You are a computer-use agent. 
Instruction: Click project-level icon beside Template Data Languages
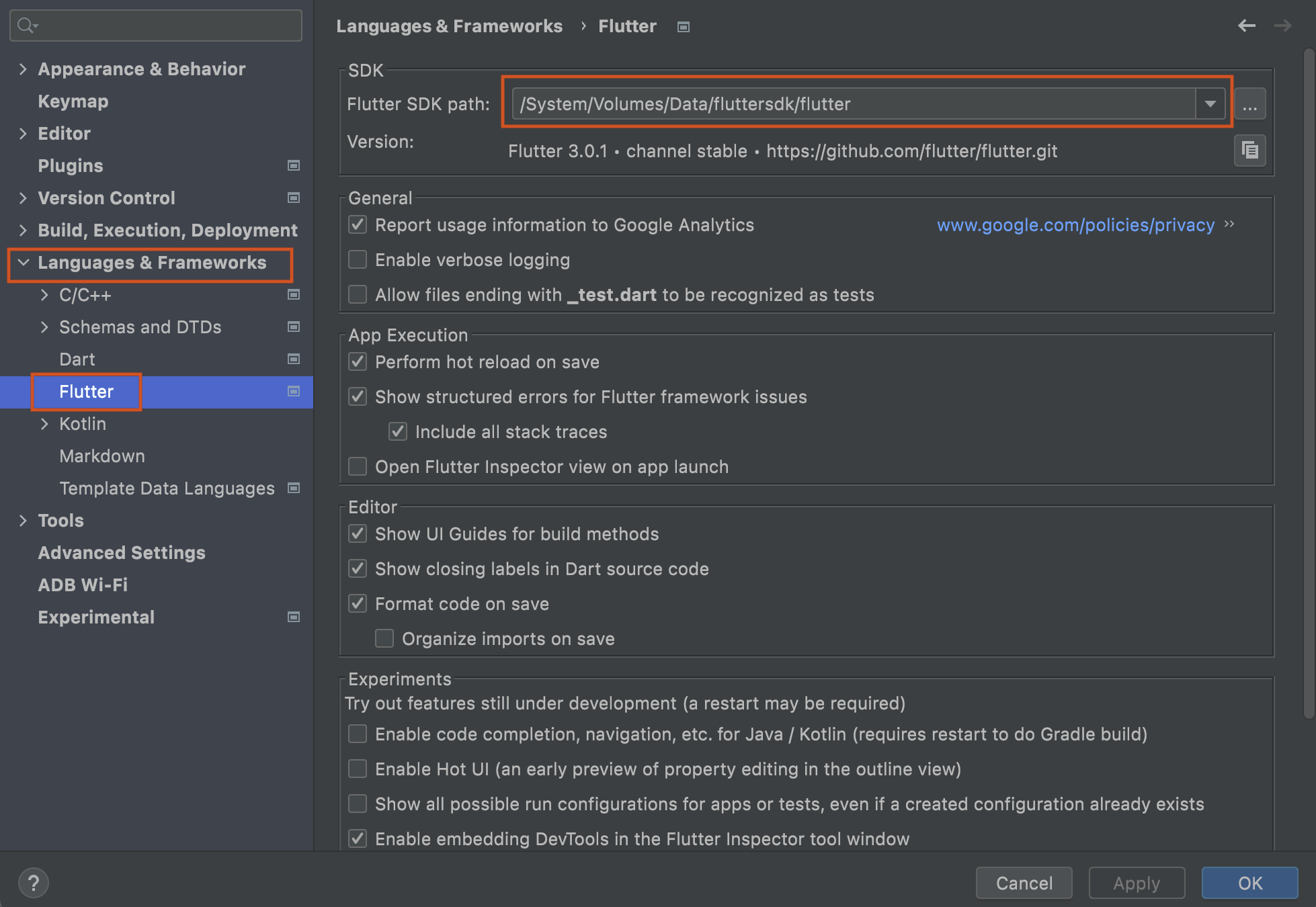pos(294,488)
